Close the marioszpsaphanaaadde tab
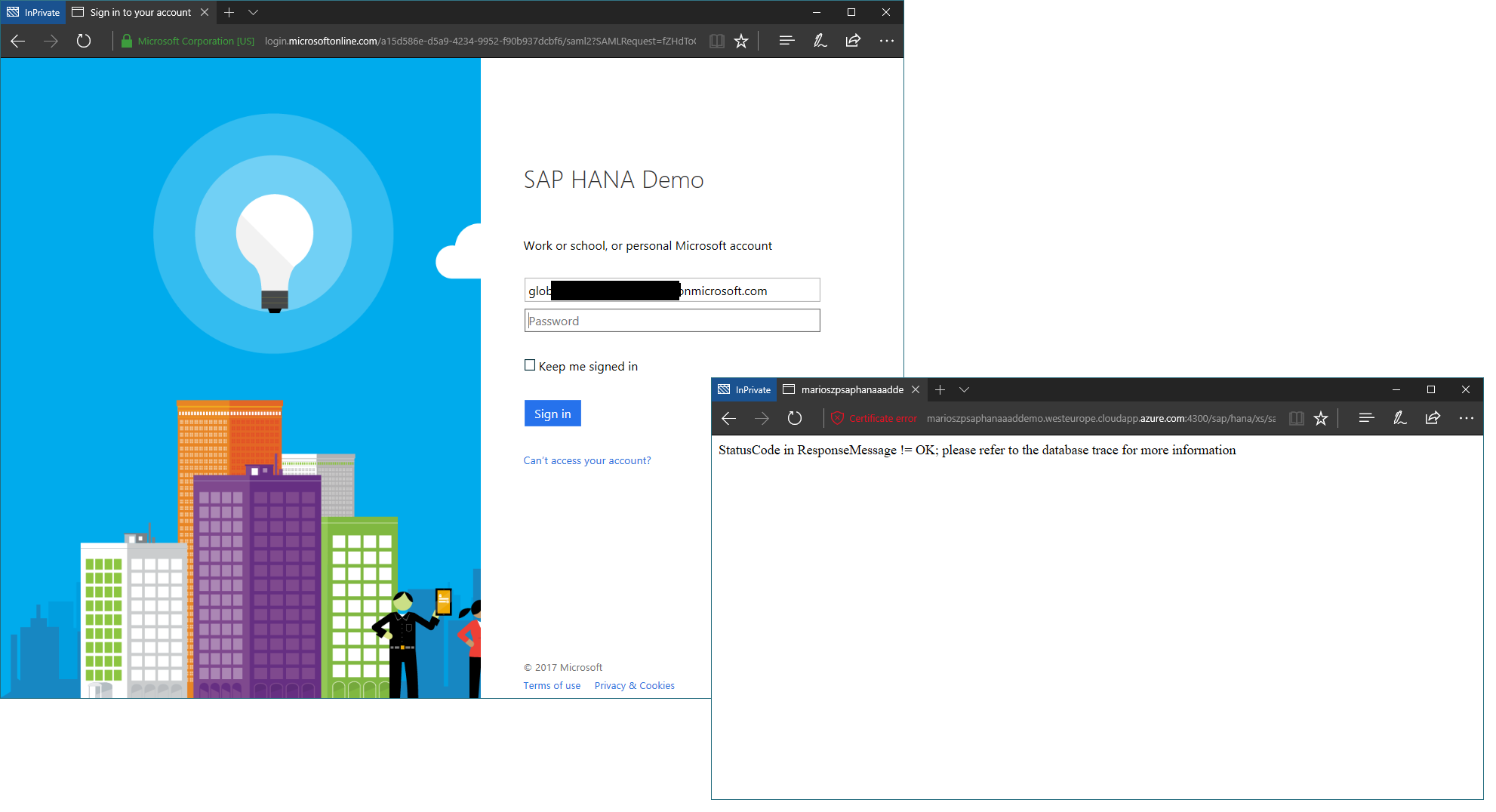1496x812 pixels. click(x=916, y=389)
